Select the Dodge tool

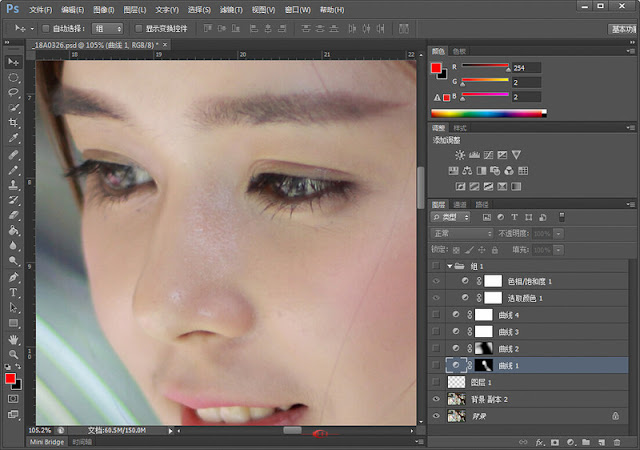[x=13, y=261]
